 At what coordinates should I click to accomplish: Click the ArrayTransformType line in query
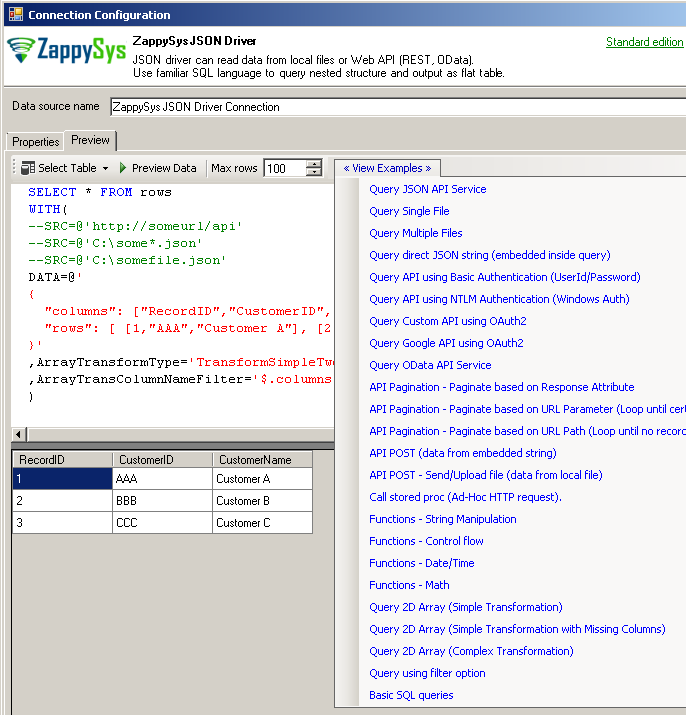pyautogui.click(x=181, y=363)
